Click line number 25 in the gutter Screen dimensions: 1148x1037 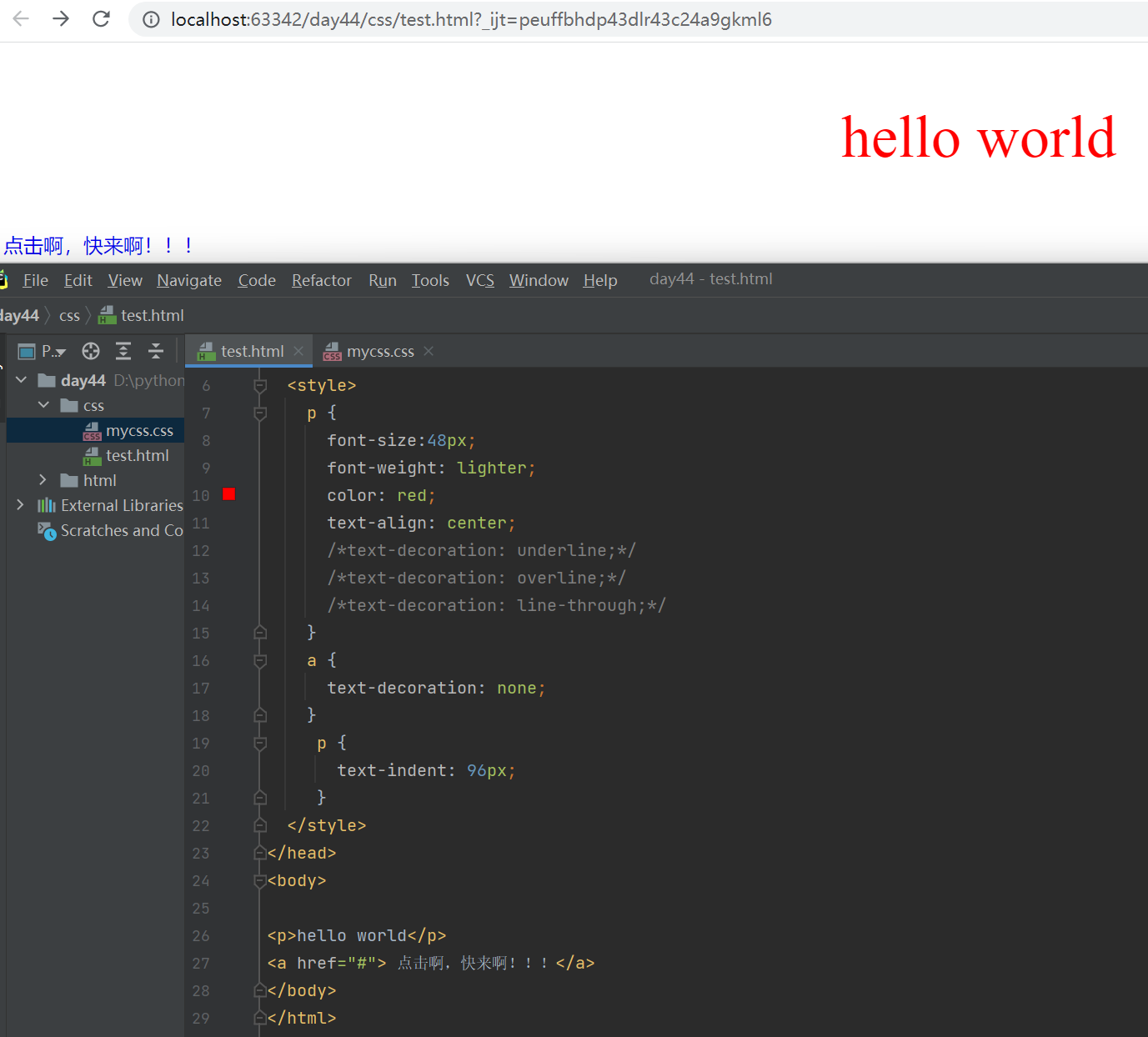tap(201, 908)
